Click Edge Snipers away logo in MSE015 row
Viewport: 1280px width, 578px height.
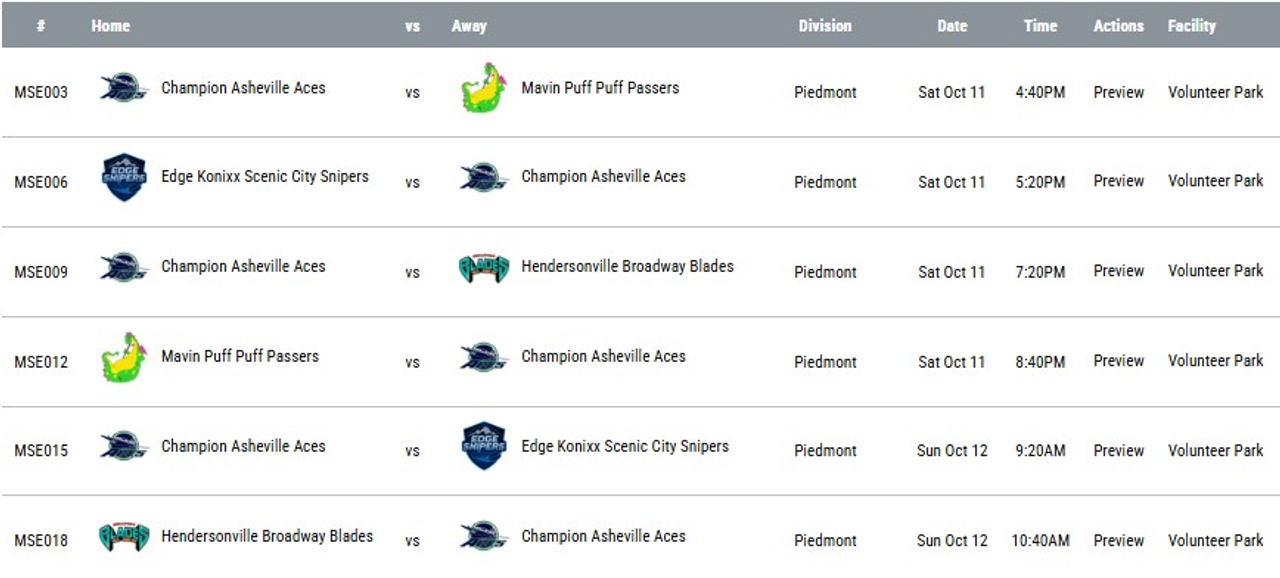(x=484, y=446)
